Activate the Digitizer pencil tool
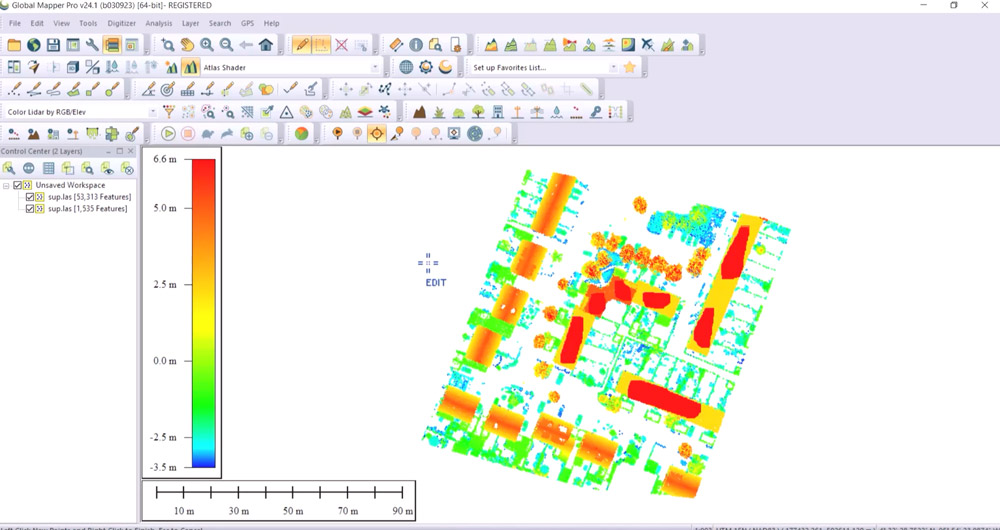The image size is (1000, 530). (x=302, y=45)
